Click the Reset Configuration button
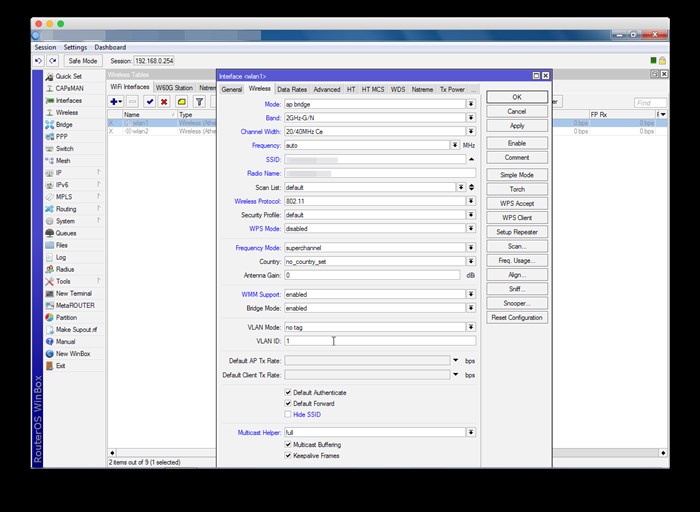Screen dimensions: 700x512 517,318
